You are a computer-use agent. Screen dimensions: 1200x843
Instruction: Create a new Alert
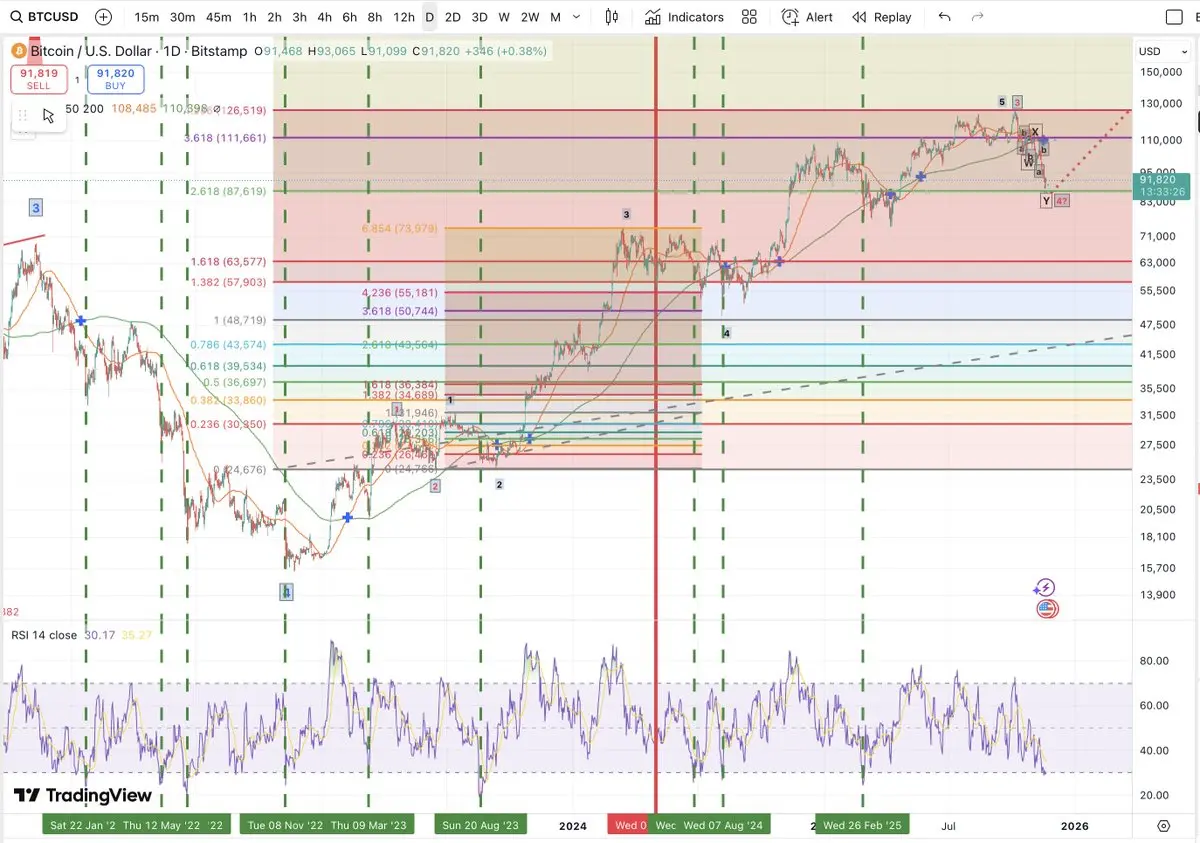[807, 17]
